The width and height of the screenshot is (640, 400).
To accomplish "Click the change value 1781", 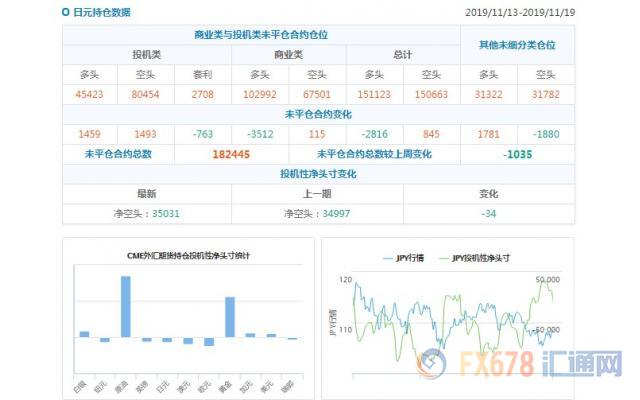I will click(x=489, y=134).
